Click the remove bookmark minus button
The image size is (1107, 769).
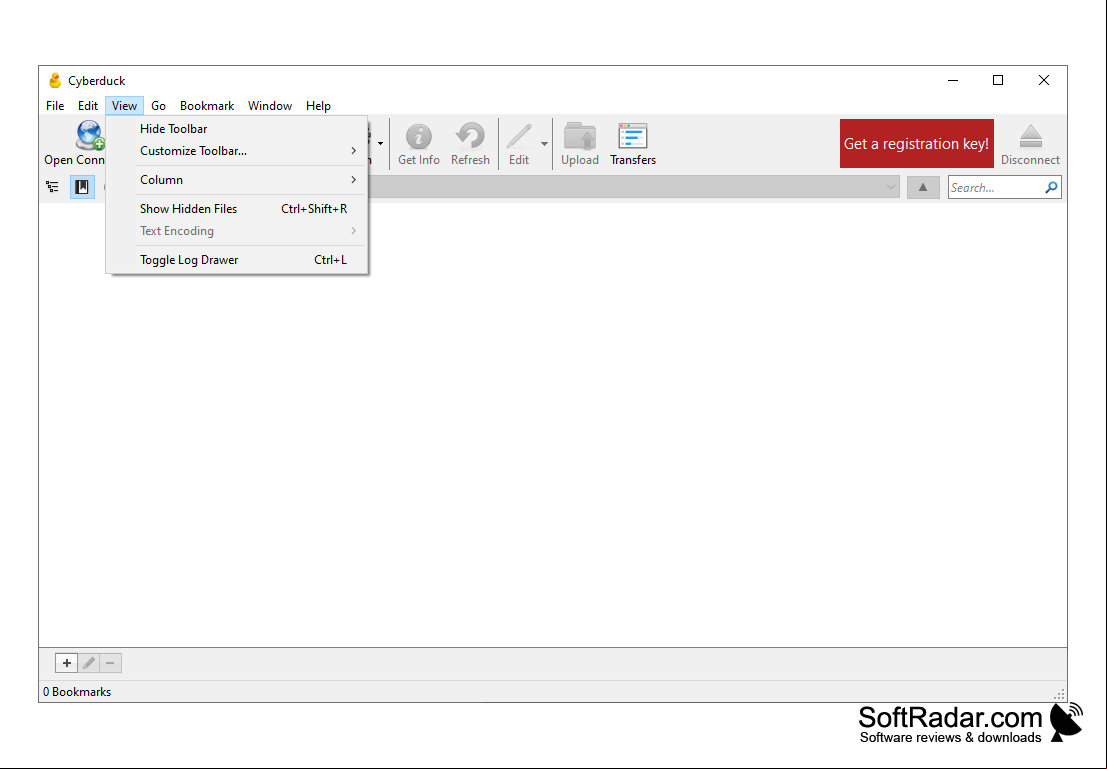[110, 663]
